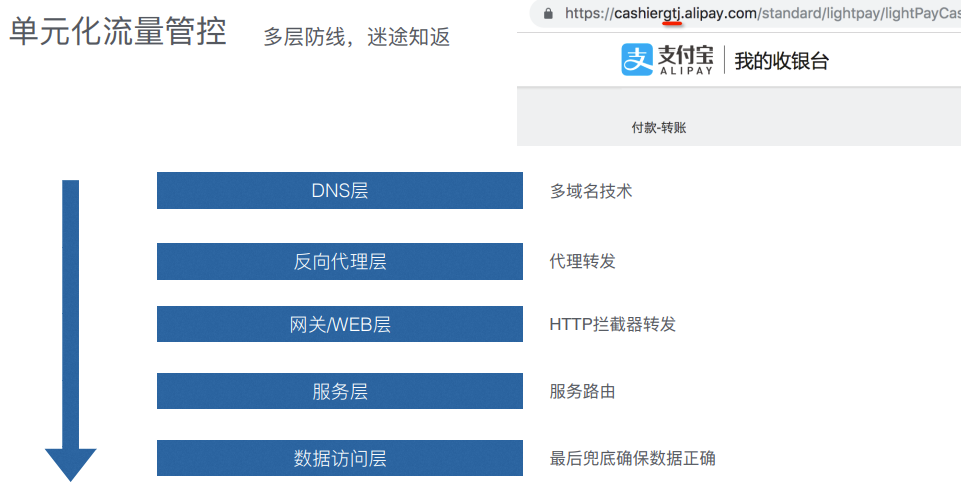
Task: Open the 我的收银台 header label
Action: (781, 61)
